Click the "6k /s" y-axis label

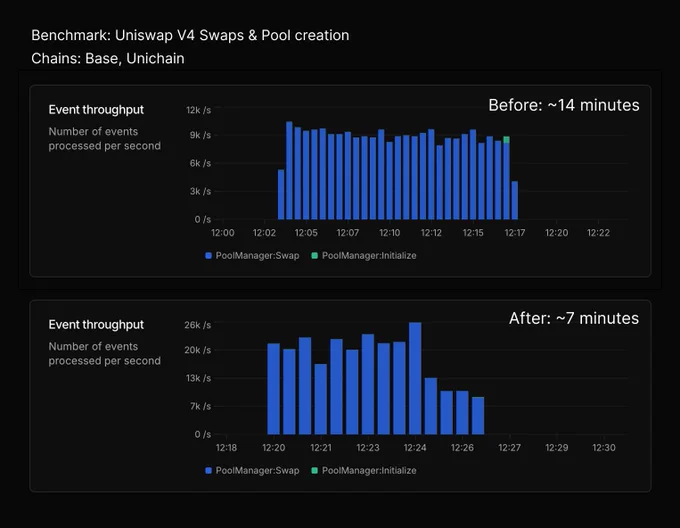[200, 163]
